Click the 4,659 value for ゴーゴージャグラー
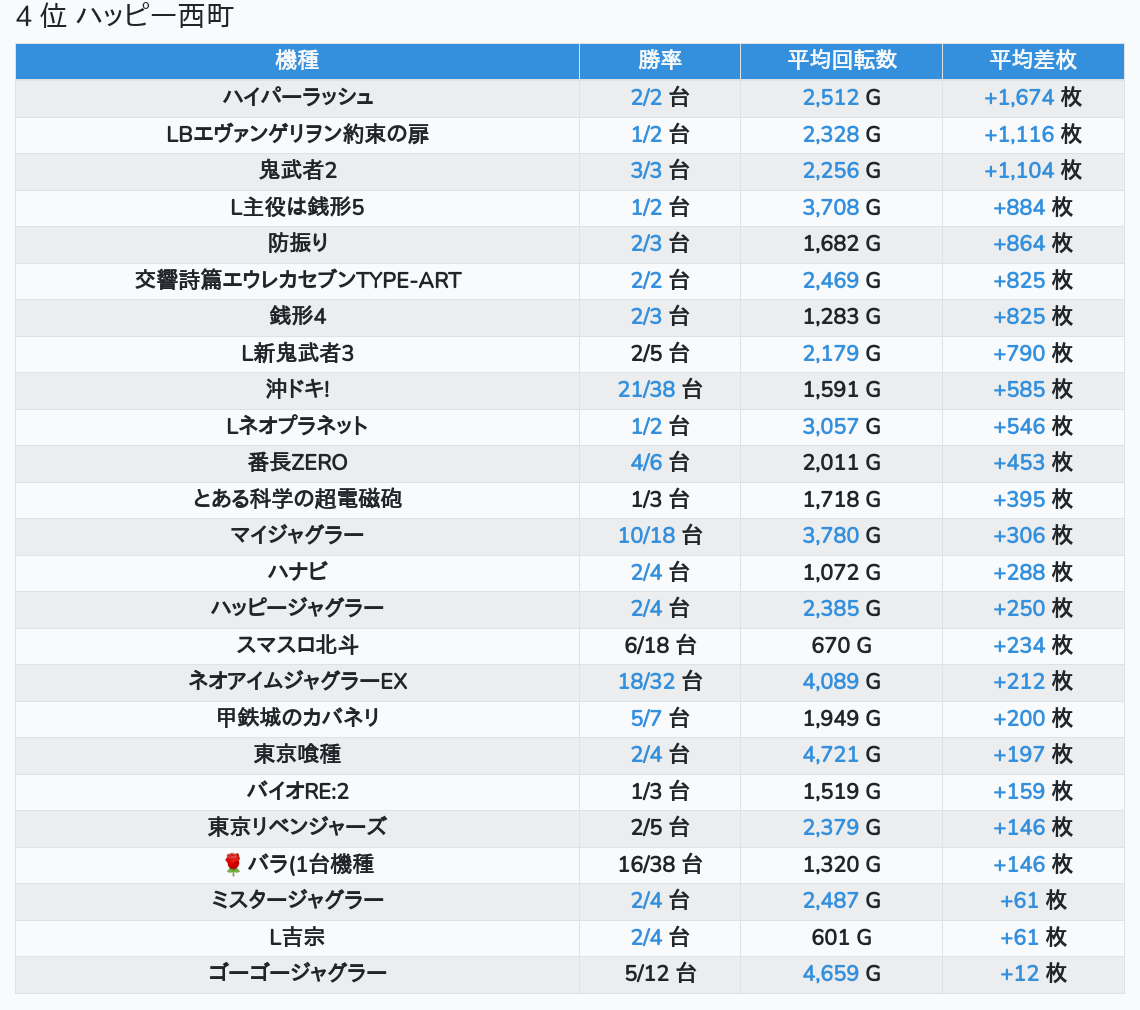Screen dimensions: 1140x1010 [x=830, y=973]
